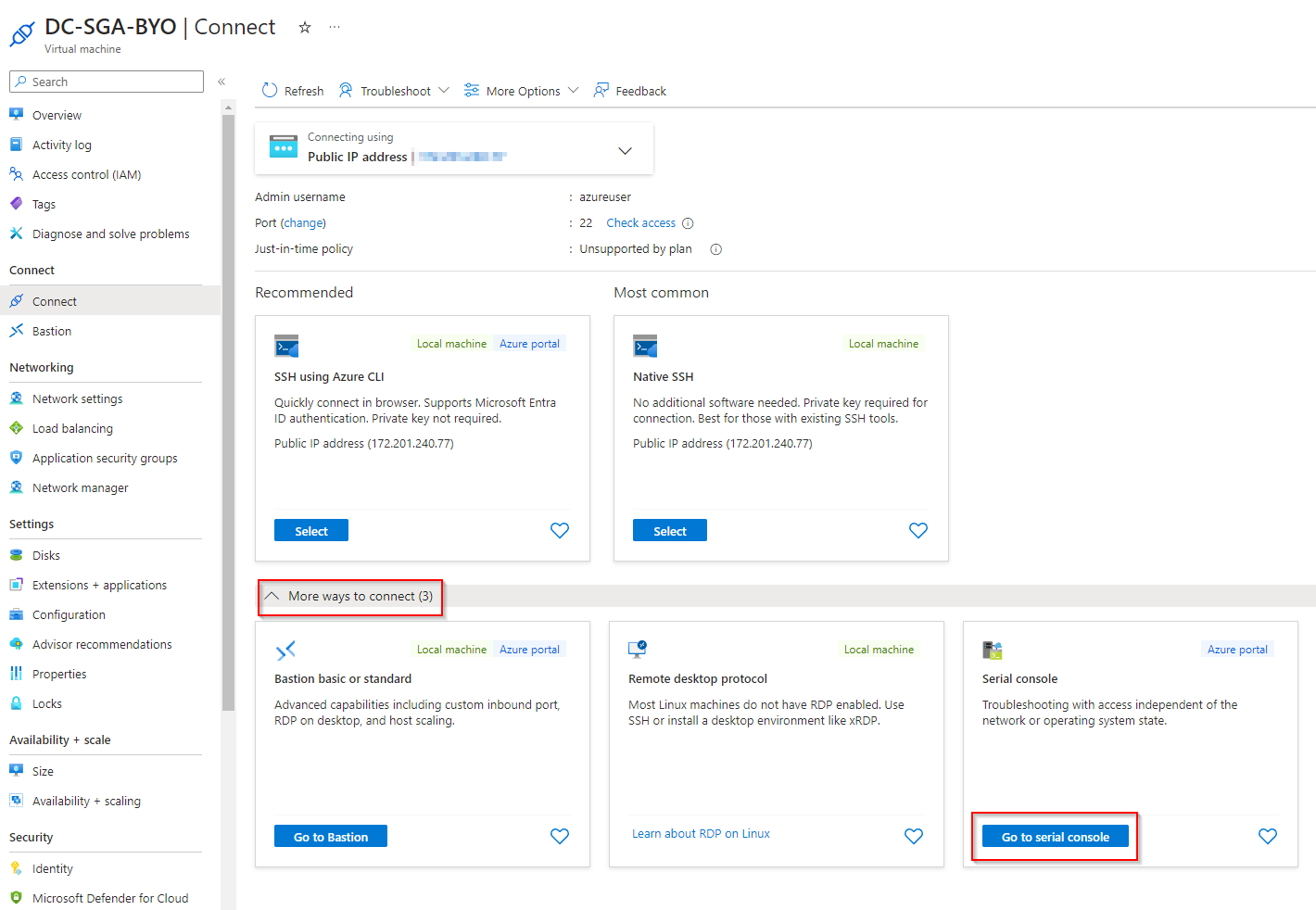Click Go to serial console
Screen dimensions: 1316x910
coord(1055,836)
